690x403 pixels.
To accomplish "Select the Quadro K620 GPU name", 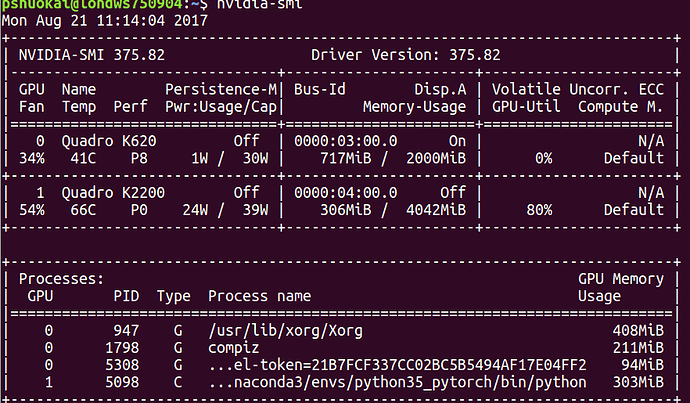I will point(109,141).
